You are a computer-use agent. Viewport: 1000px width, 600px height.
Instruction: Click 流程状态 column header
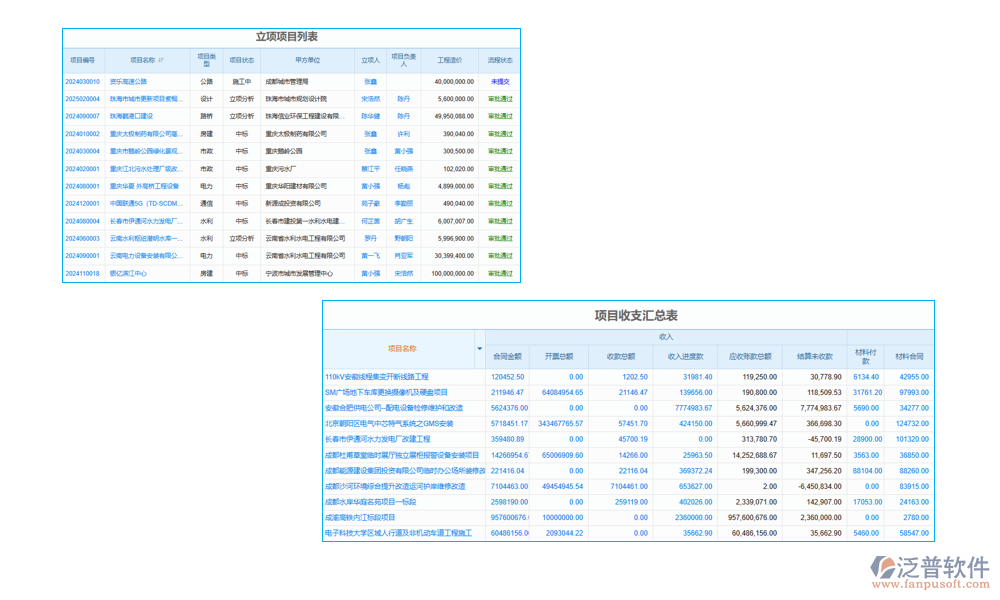[x=500, y=60]
